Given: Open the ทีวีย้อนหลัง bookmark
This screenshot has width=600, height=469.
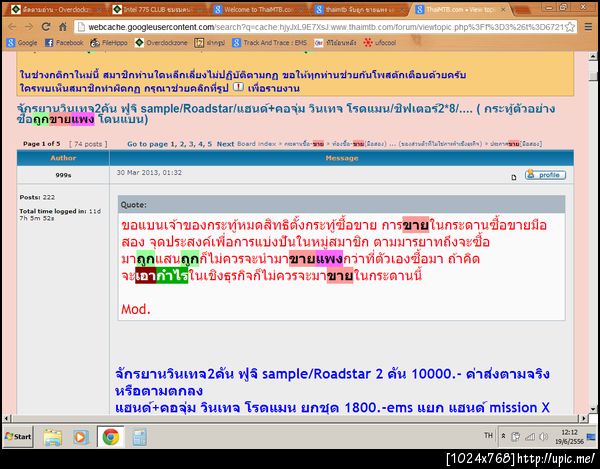Looking at the screenshot, I should tap(335, 43).
